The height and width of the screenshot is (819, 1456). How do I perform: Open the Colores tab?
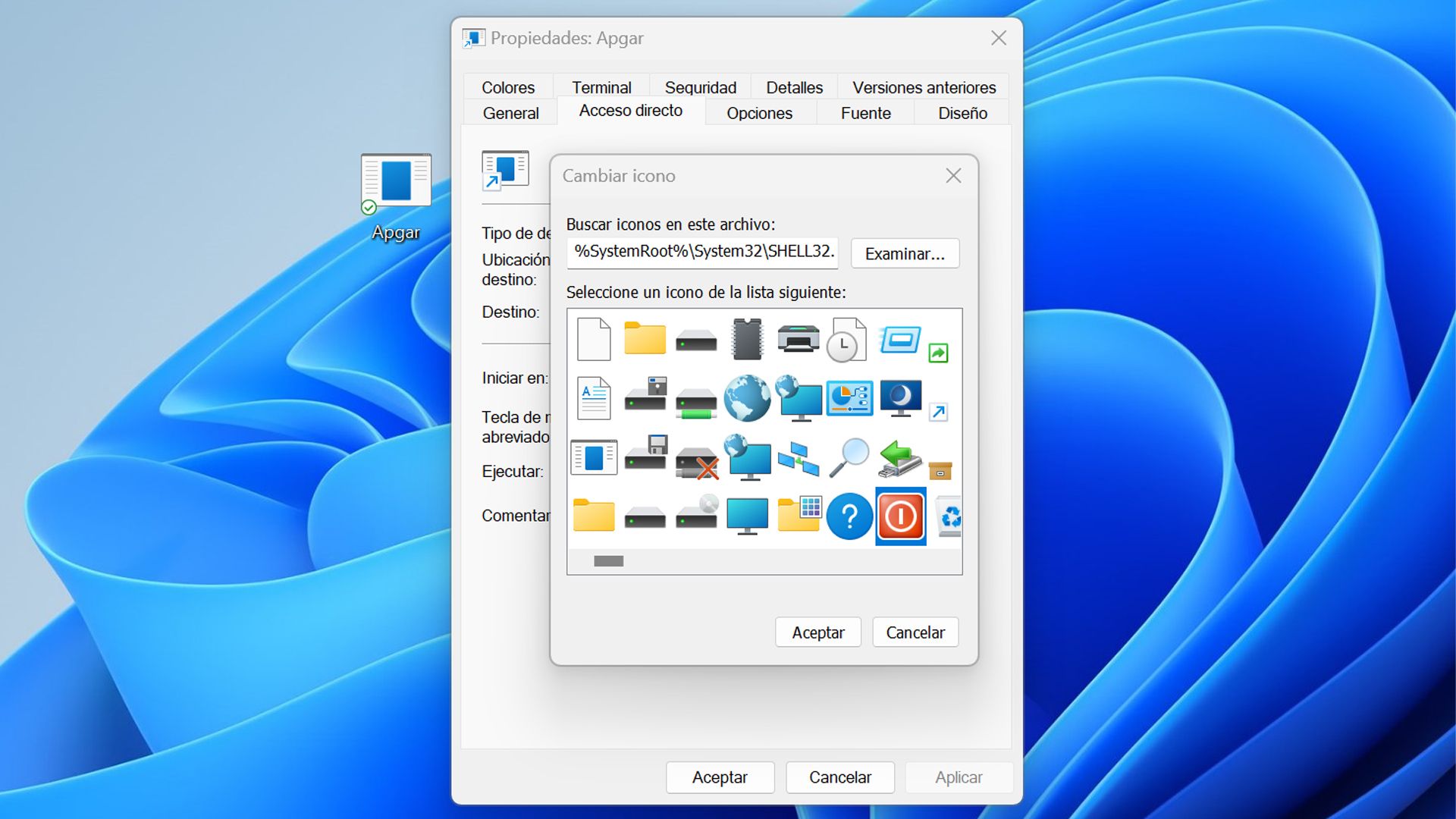(x=507, y=86)
